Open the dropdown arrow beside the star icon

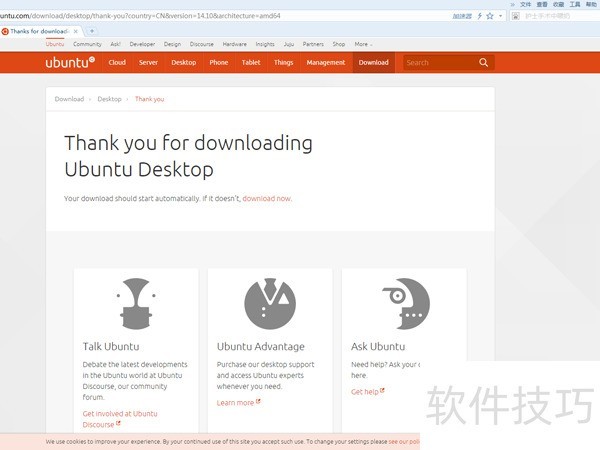[x=500, y=16]
